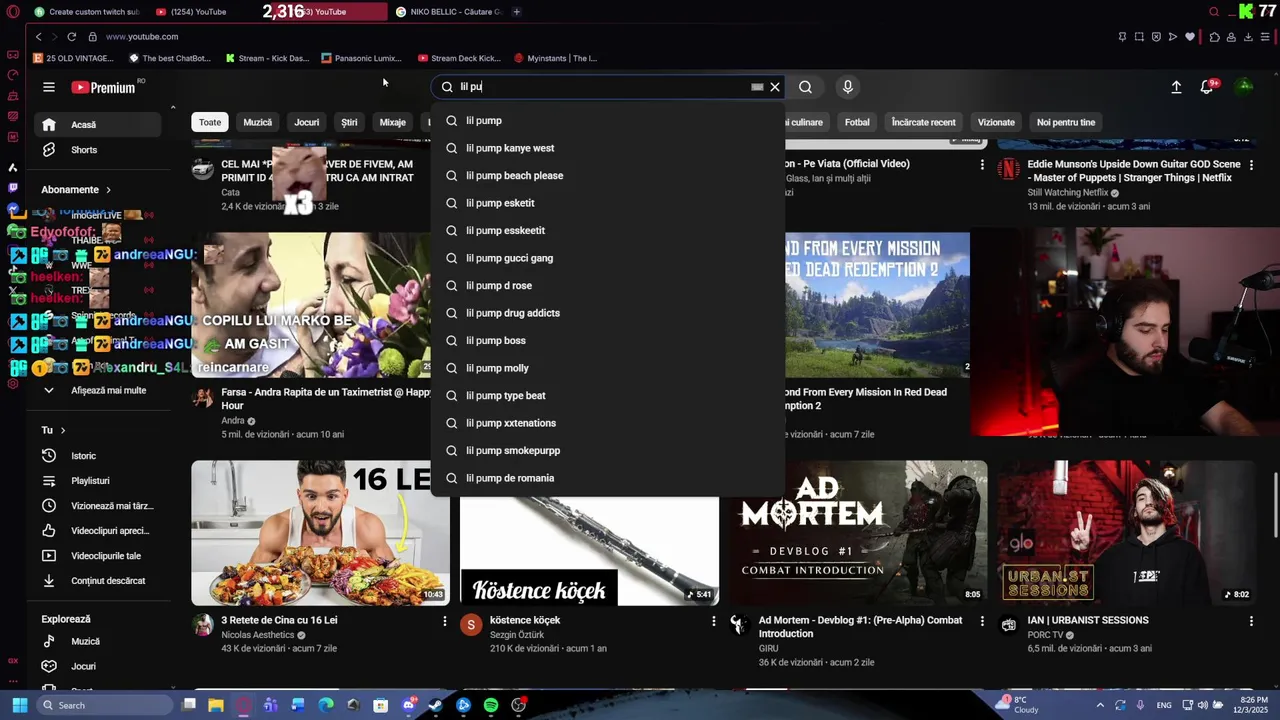Switch to 'NIKO BELLIC - Căutare' browser tab
Image resolution: width=1280 pixels, height=720 pixels.
pos(448,12)
